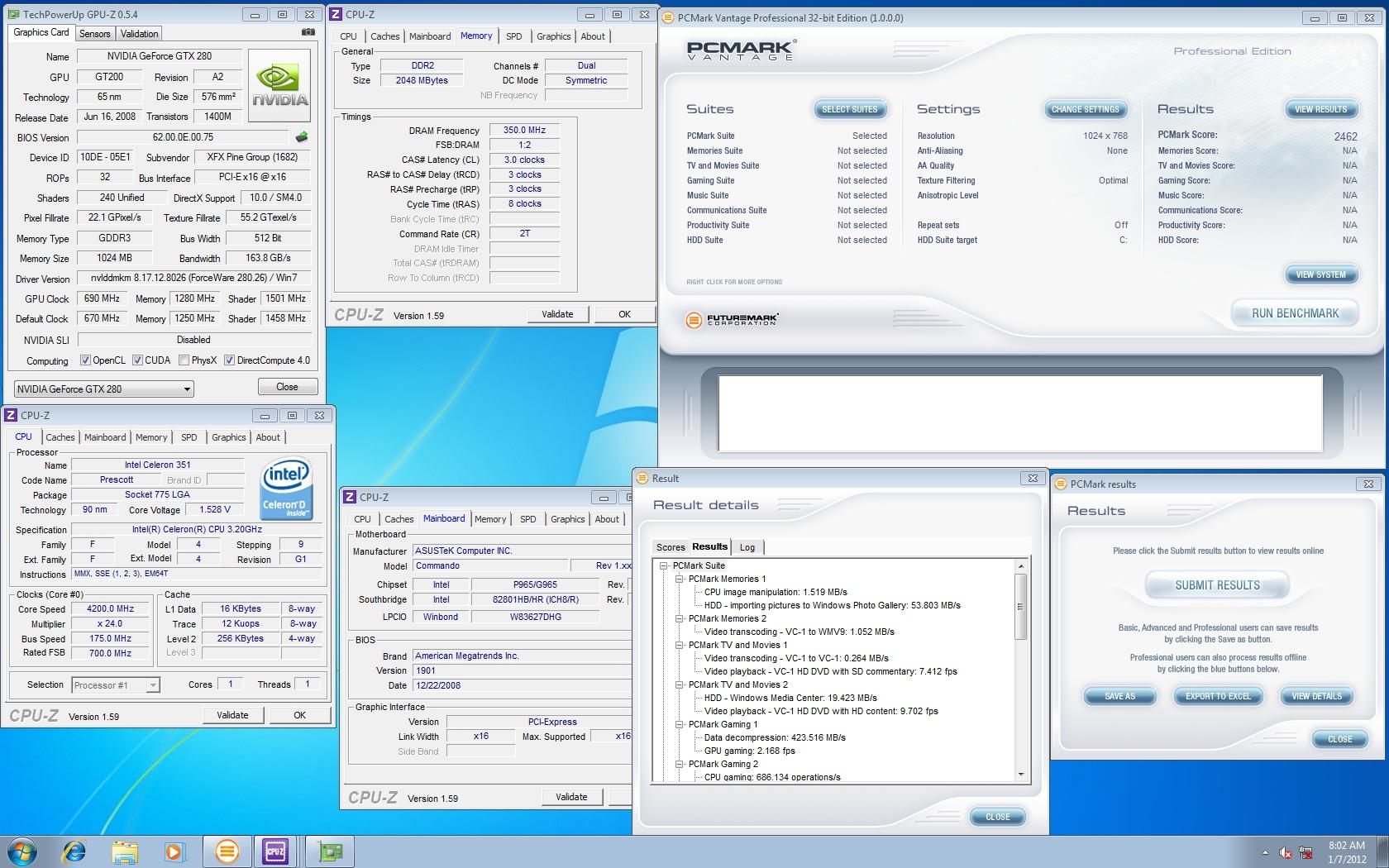Switch to GPU-Z taskbar icon
The width and height of the screenshot is (1389, 868).
[x=329, y=851]
